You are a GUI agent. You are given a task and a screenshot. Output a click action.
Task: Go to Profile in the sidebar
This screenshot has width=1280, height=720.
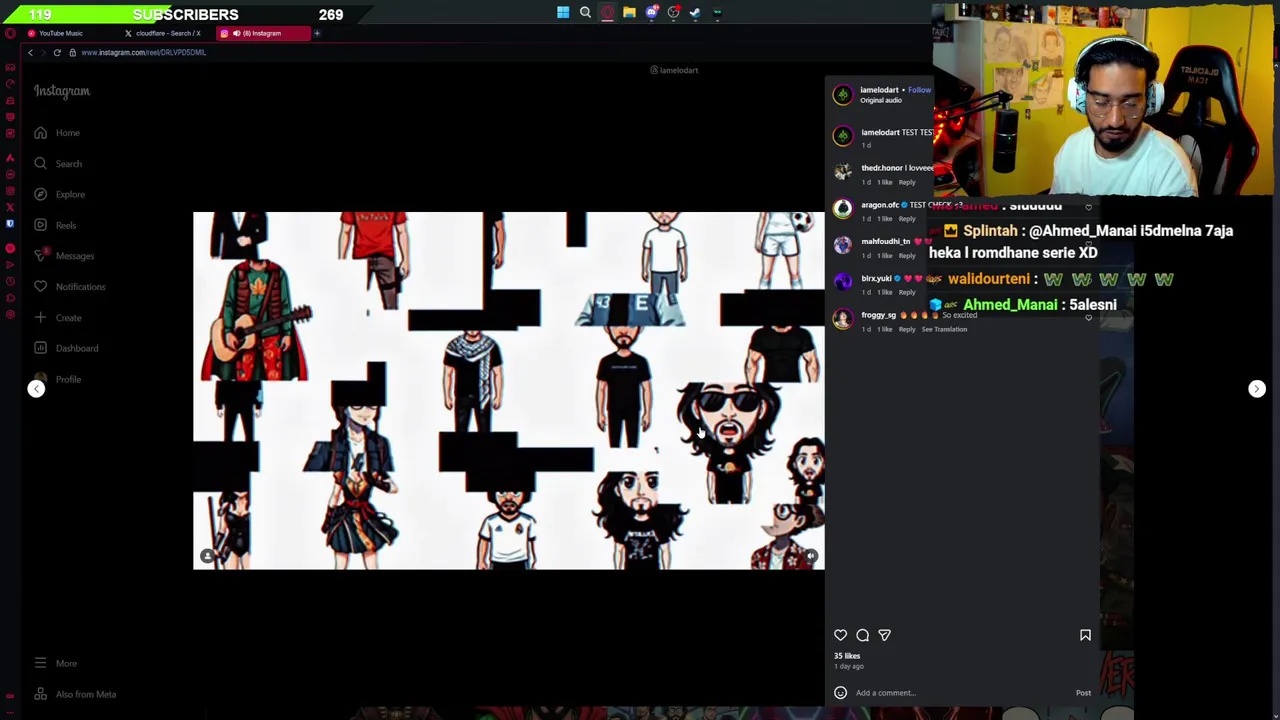[x=56, y=379]
